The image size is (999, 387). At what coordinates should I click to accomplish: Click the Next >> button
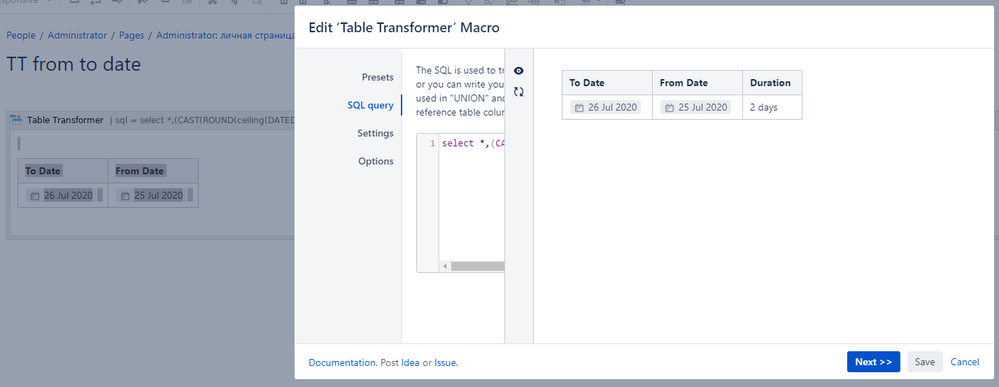click(x=873, y=361)
